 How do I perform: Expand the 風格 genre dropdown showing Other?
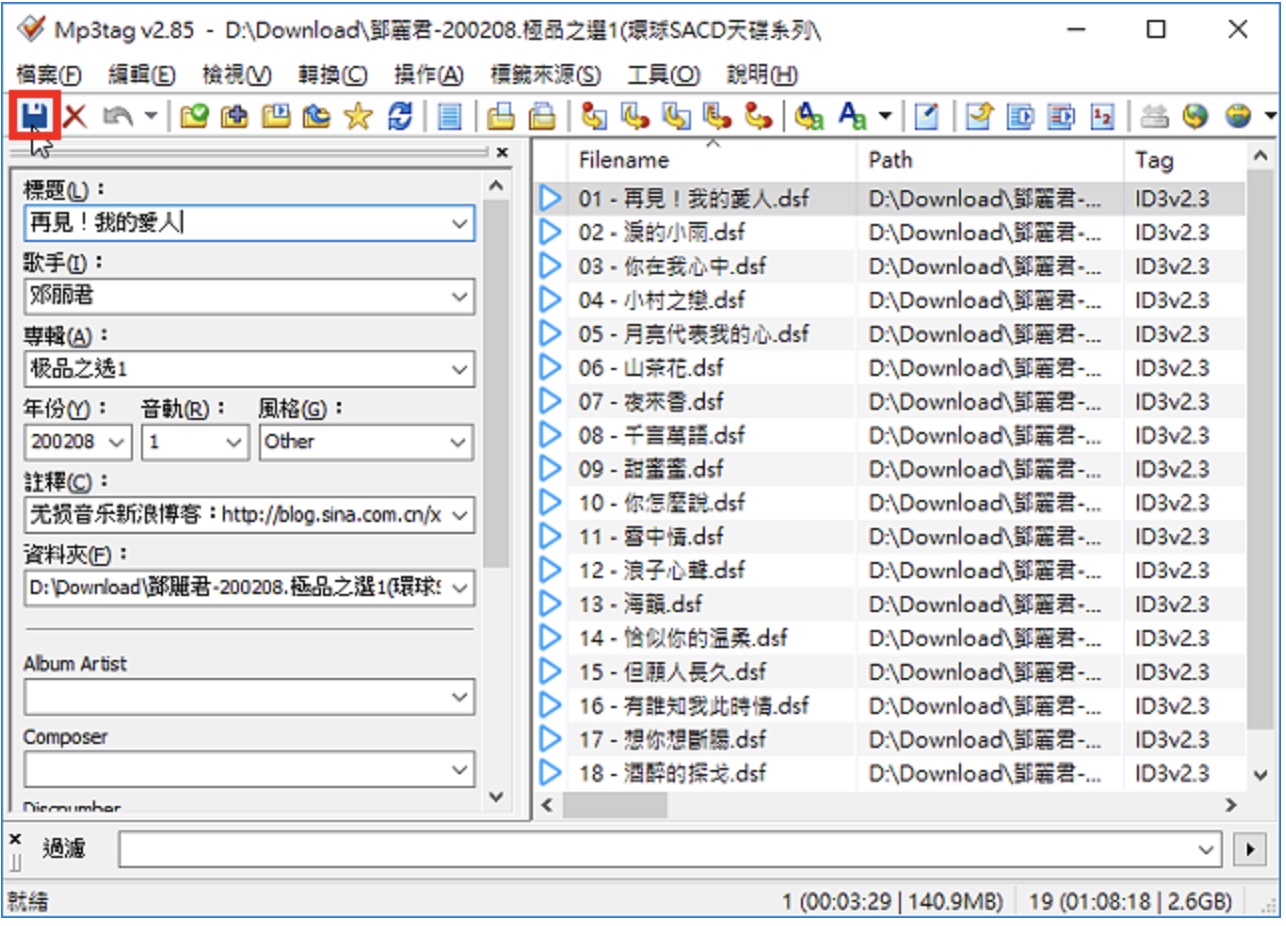click(460, 442)
